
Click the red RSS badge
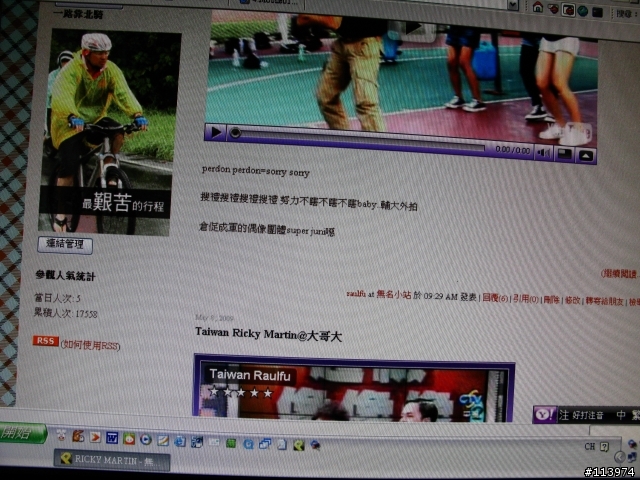tap(46, 341)
